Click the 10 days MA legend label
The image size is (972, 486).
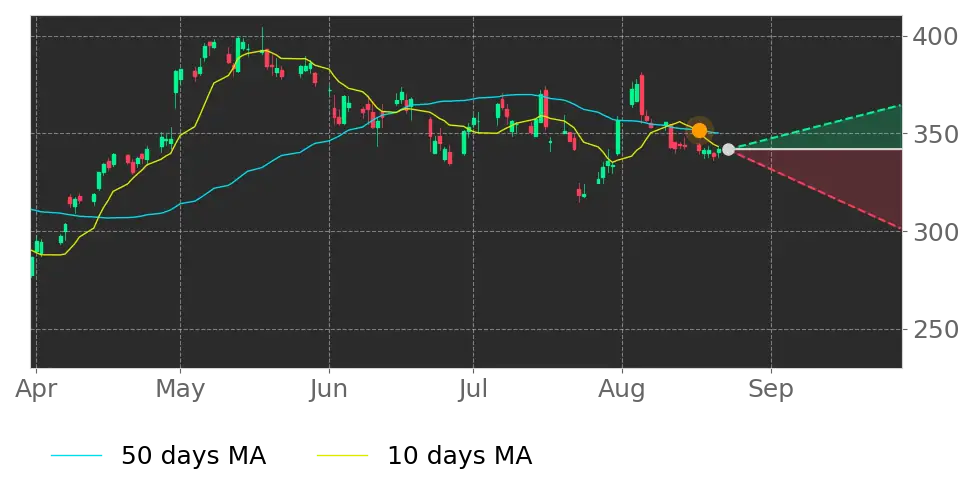tap(459, 456)
